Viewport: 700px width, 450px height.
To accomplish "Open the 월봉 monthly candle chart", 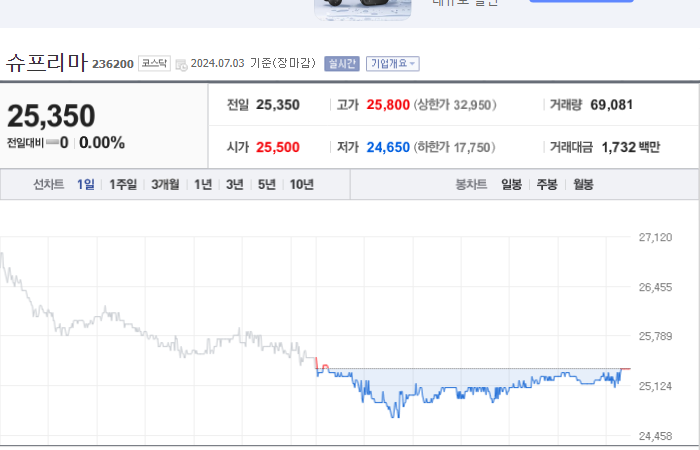I will 583,184.
